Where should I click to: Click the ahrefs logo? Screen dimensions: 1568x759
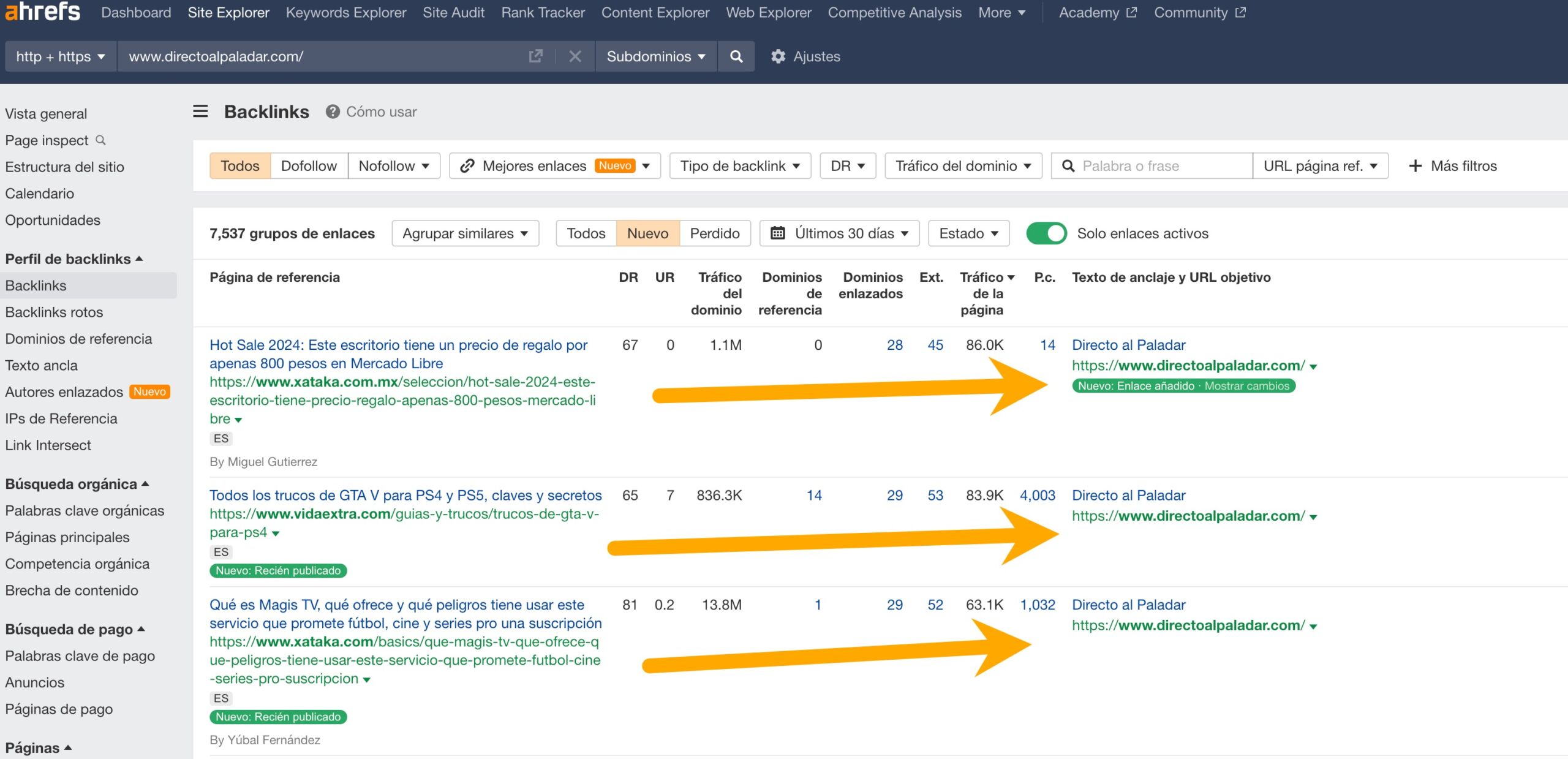pos(41,12)
